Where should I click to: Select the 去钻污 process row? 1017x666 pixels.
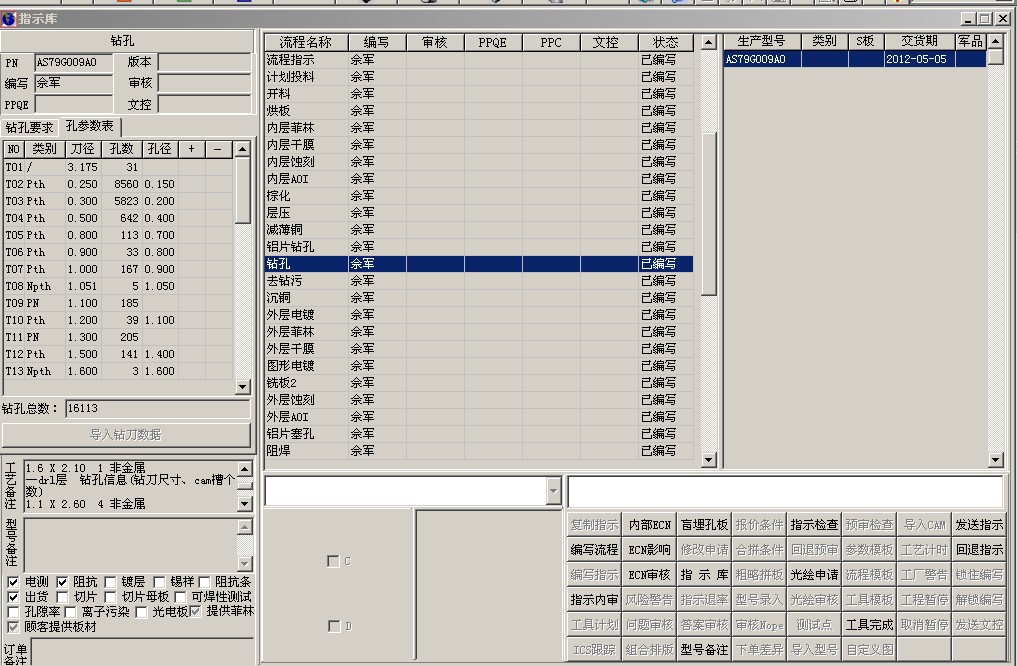click(479, 281)
